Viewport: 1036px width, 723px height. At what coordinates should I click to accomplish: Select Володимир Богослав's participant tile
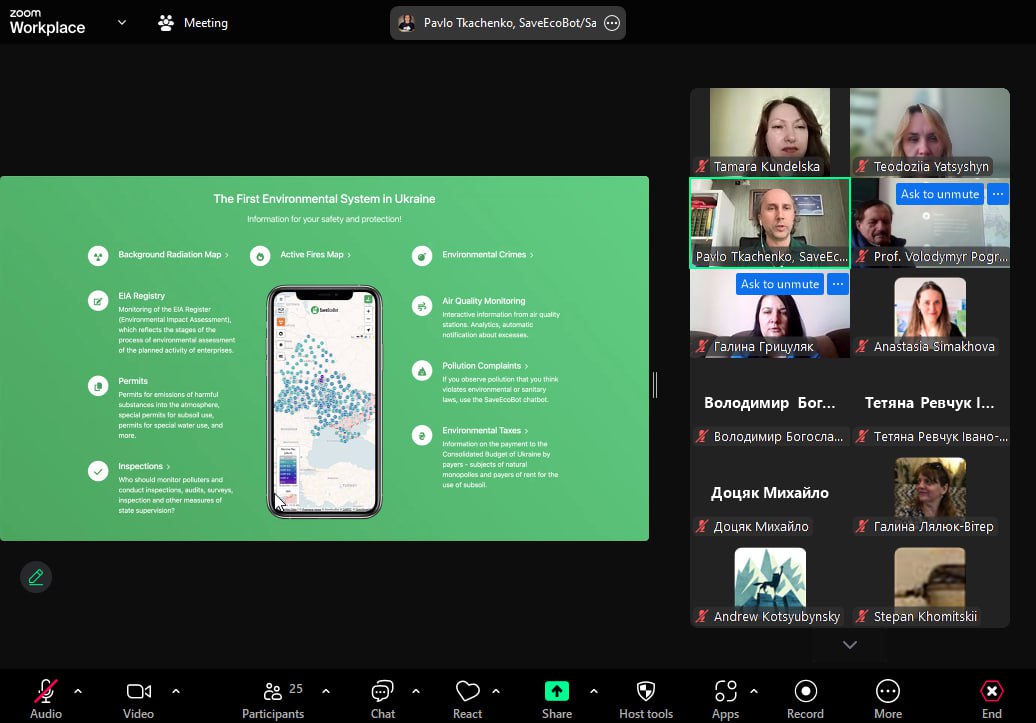click(x=770, y=403)
